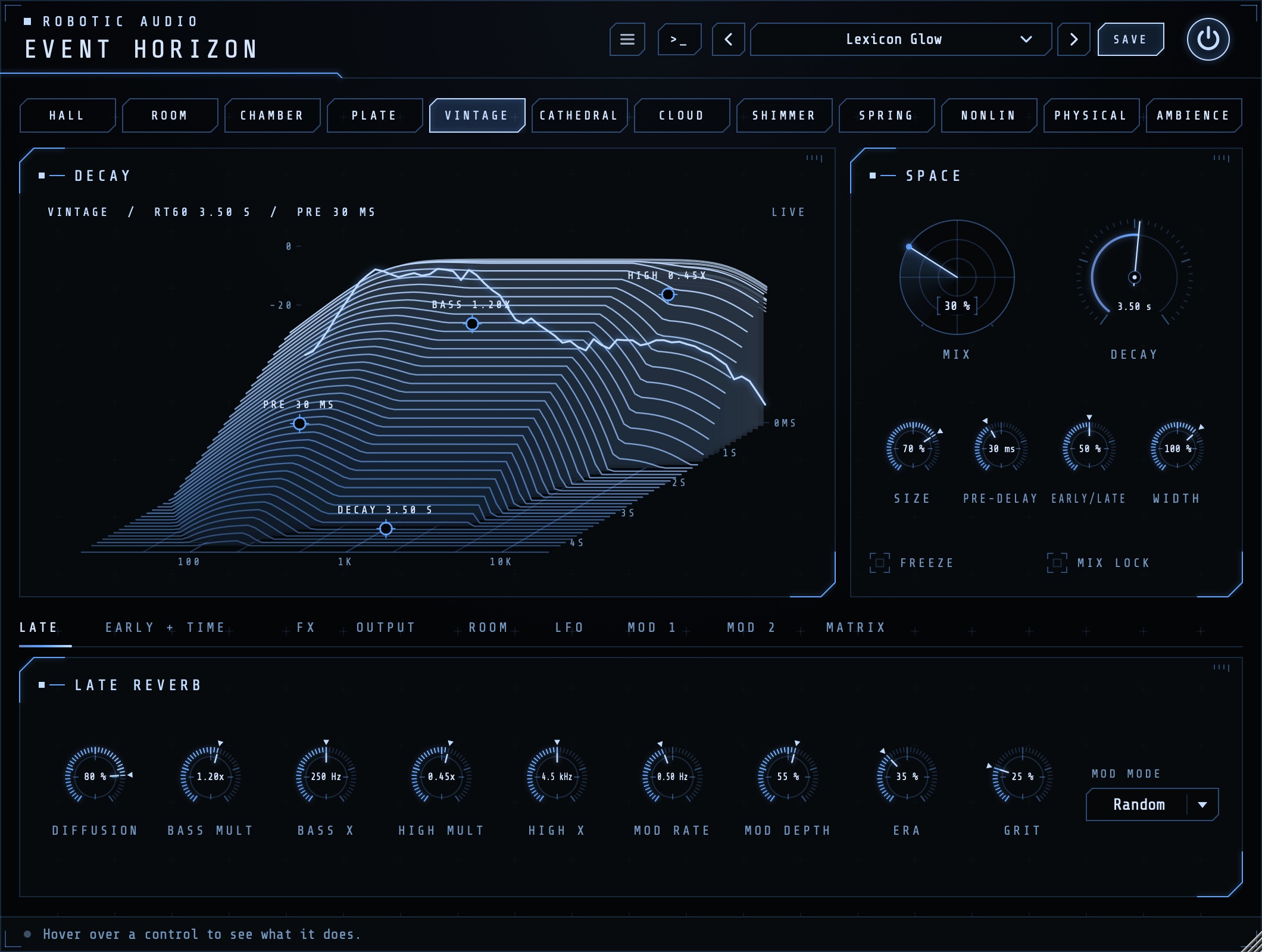This screenshot has width=1262, height=952.
Task: Open the hamburger menu icon
Action: click(x=627, y=39)
